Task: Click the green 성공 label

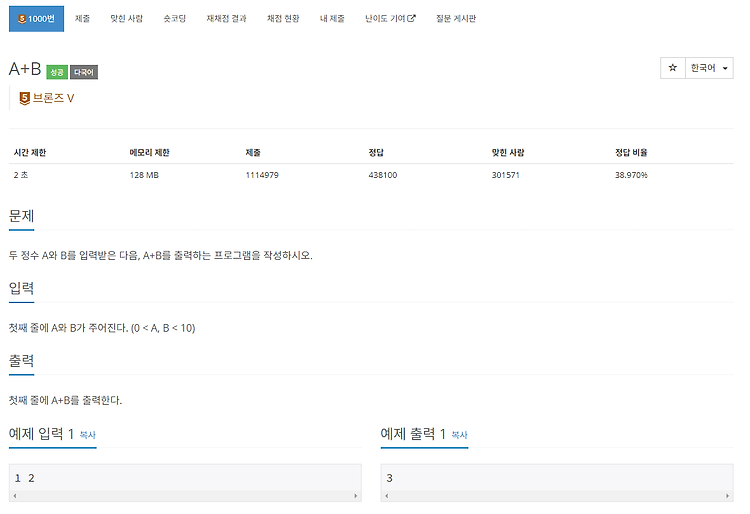Action: (57, 72)
